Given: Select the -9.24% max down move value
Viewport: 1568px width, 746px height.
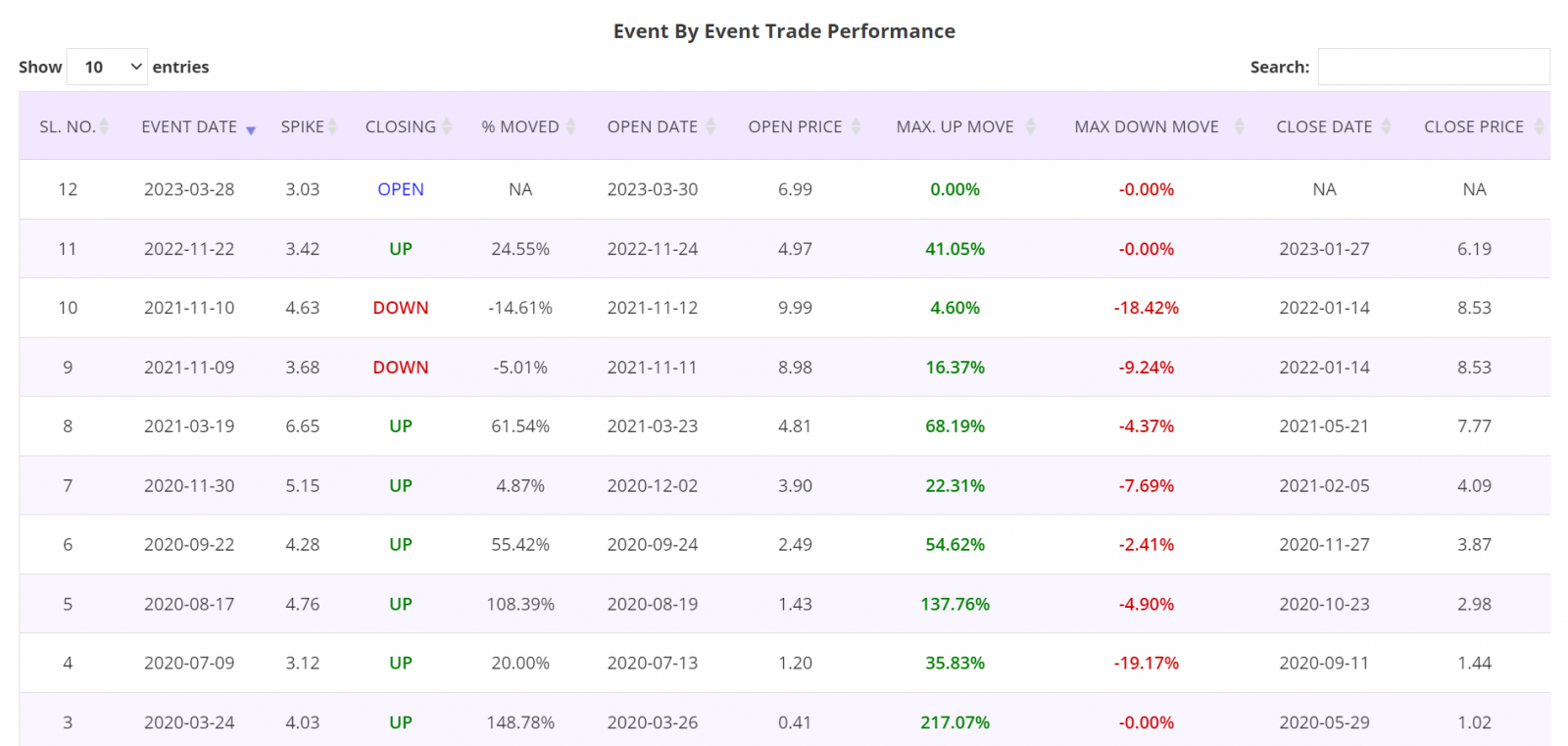Looking at the screenshot, I should 1147,368.
